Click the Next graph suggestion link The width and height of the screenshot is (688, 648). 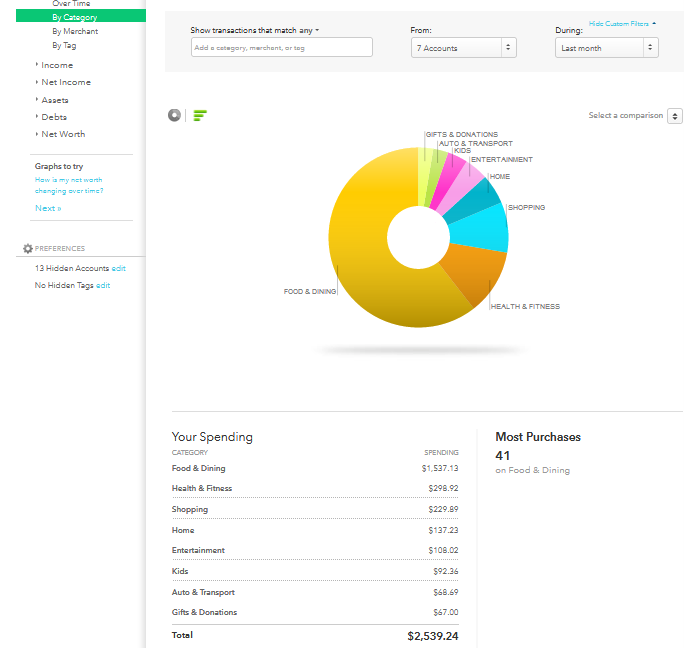48,208
